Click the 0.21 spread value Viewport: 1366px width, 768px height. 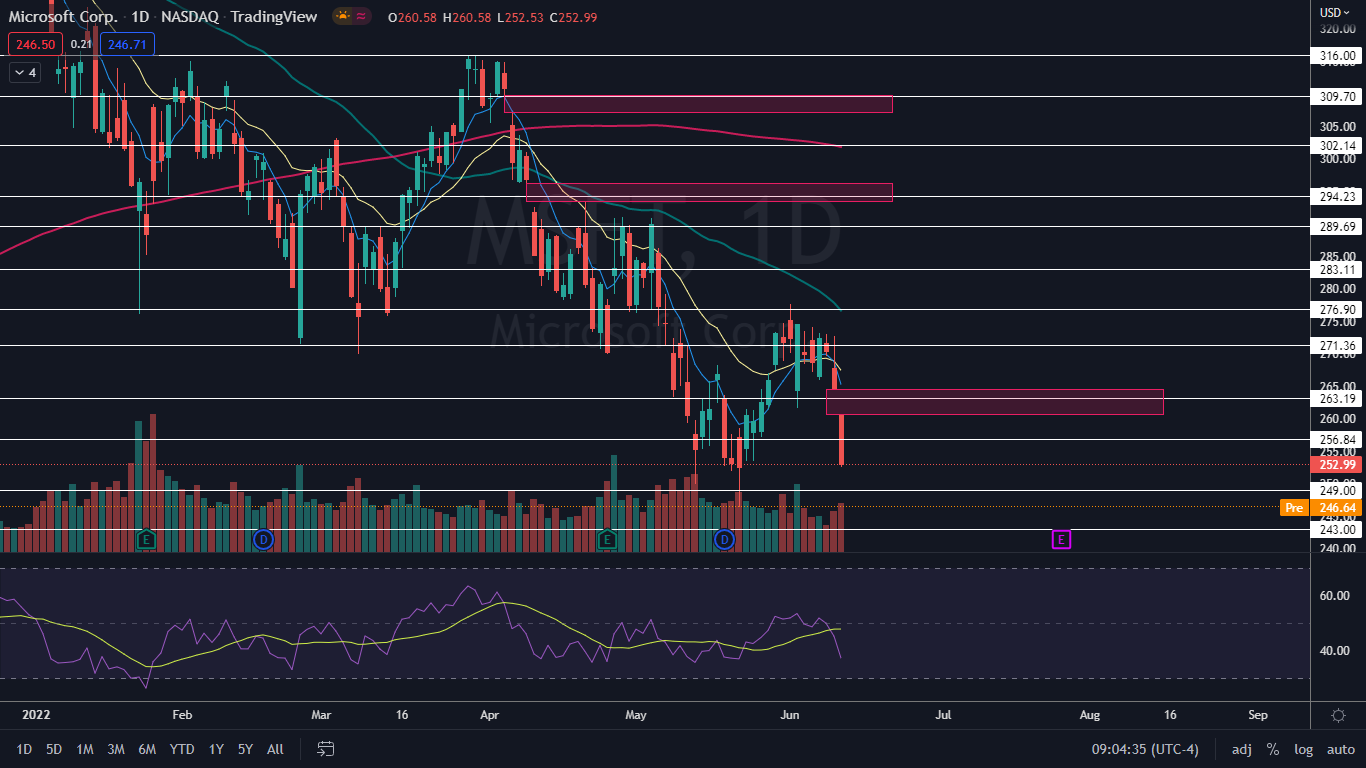(82, 43)
